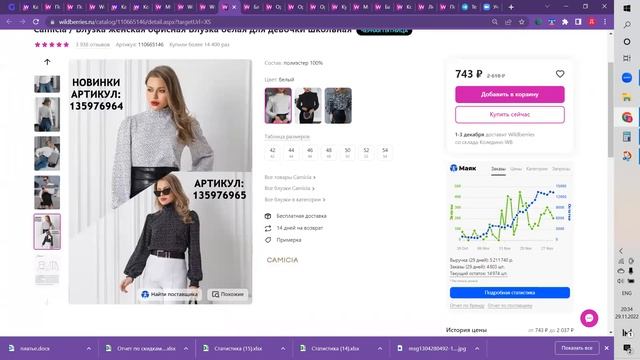Viewport: 640px width, 360px height.
Task: Click the Mayak logo in the analytics widget
Action: [x=463, y=168]
